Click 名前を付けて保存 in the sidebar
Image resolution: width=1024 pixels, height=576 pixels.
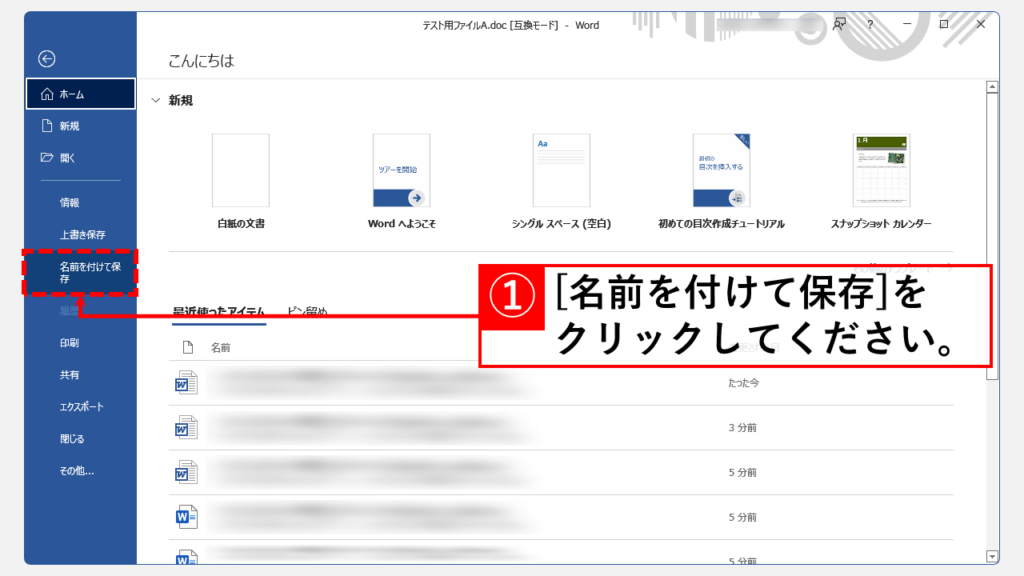point(89,273)
